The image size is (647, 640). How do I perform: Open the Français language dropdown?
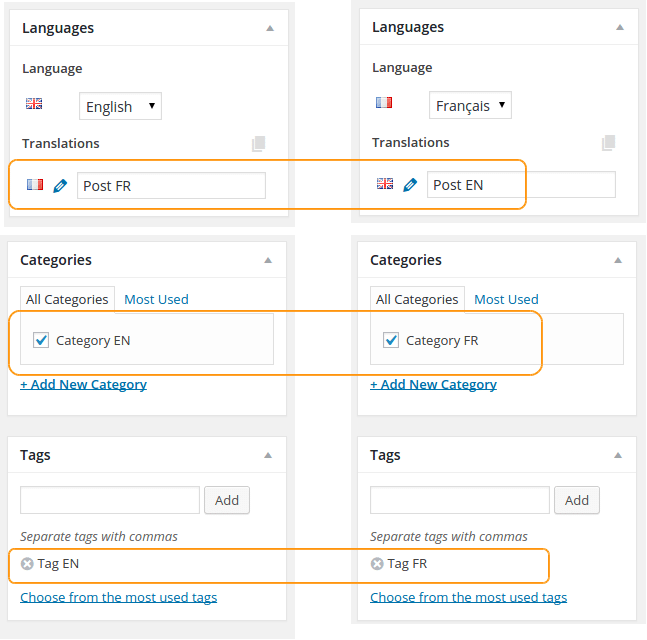[470, 105]
